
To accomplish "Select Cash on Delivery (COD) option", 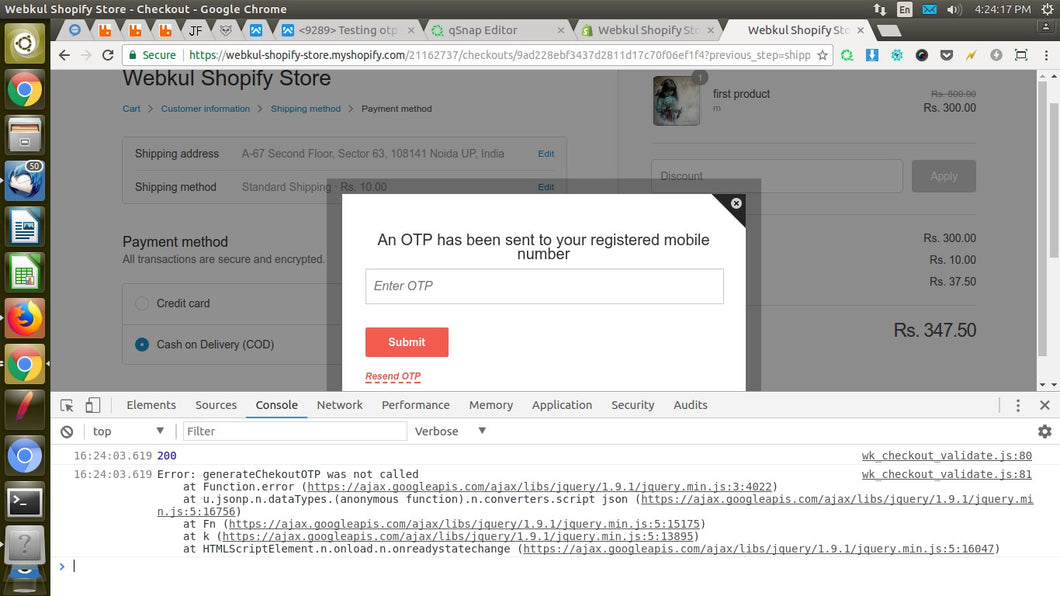I will (142, 345).
